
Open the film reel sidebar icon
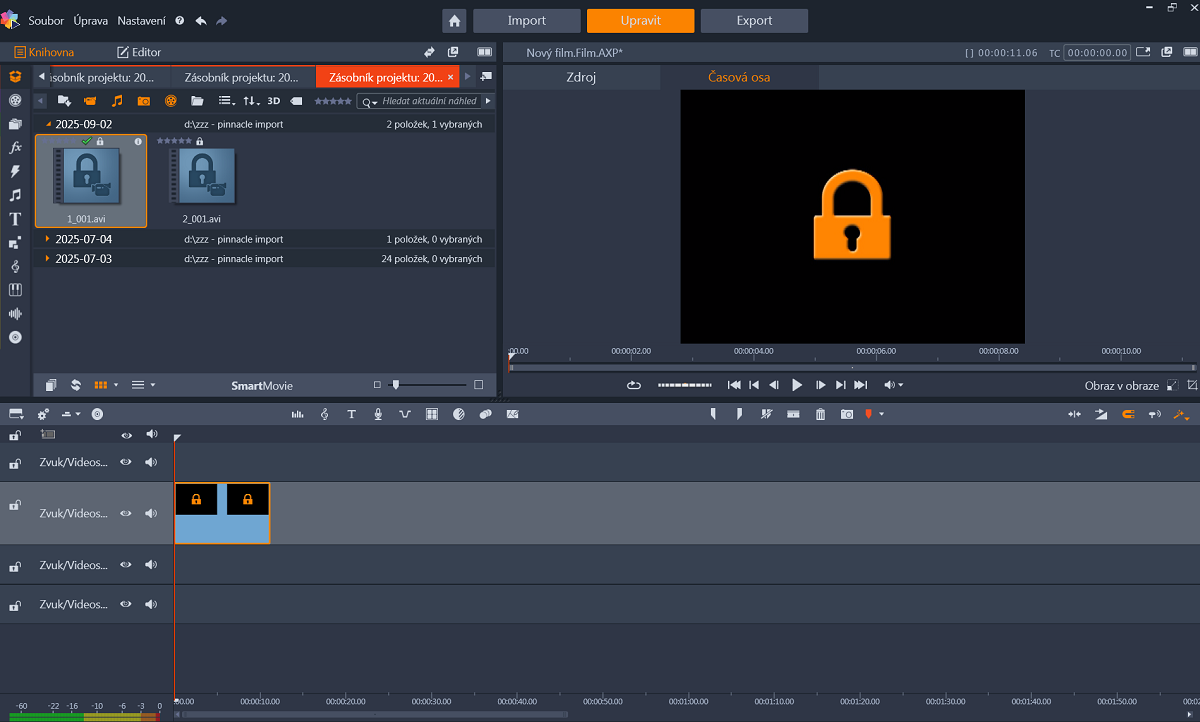tap(15, 100)
